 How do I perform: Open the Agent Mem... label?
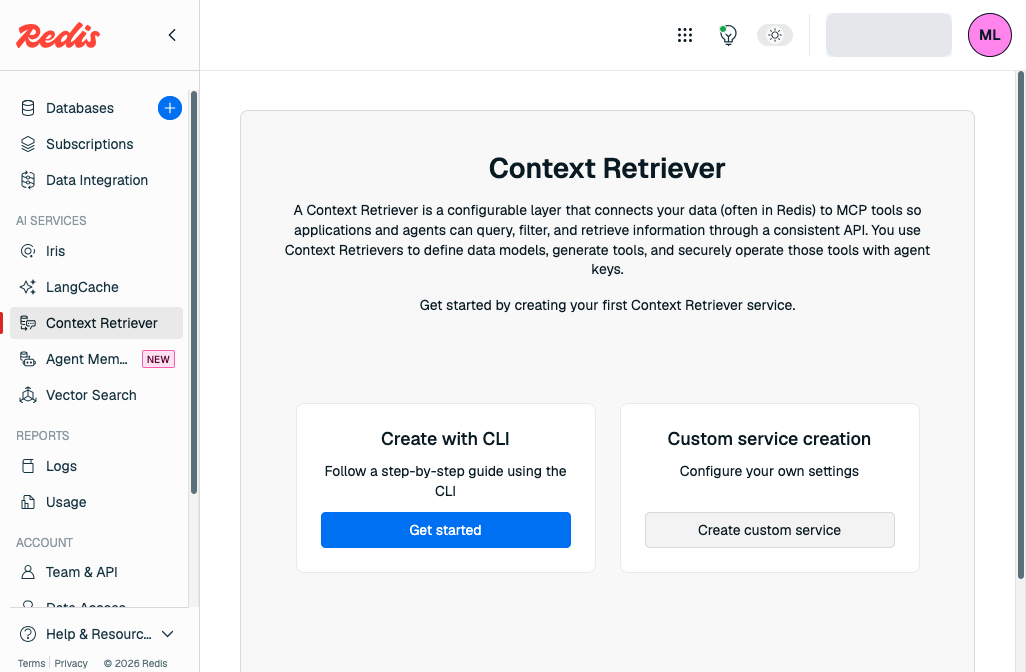click(86, 359)
